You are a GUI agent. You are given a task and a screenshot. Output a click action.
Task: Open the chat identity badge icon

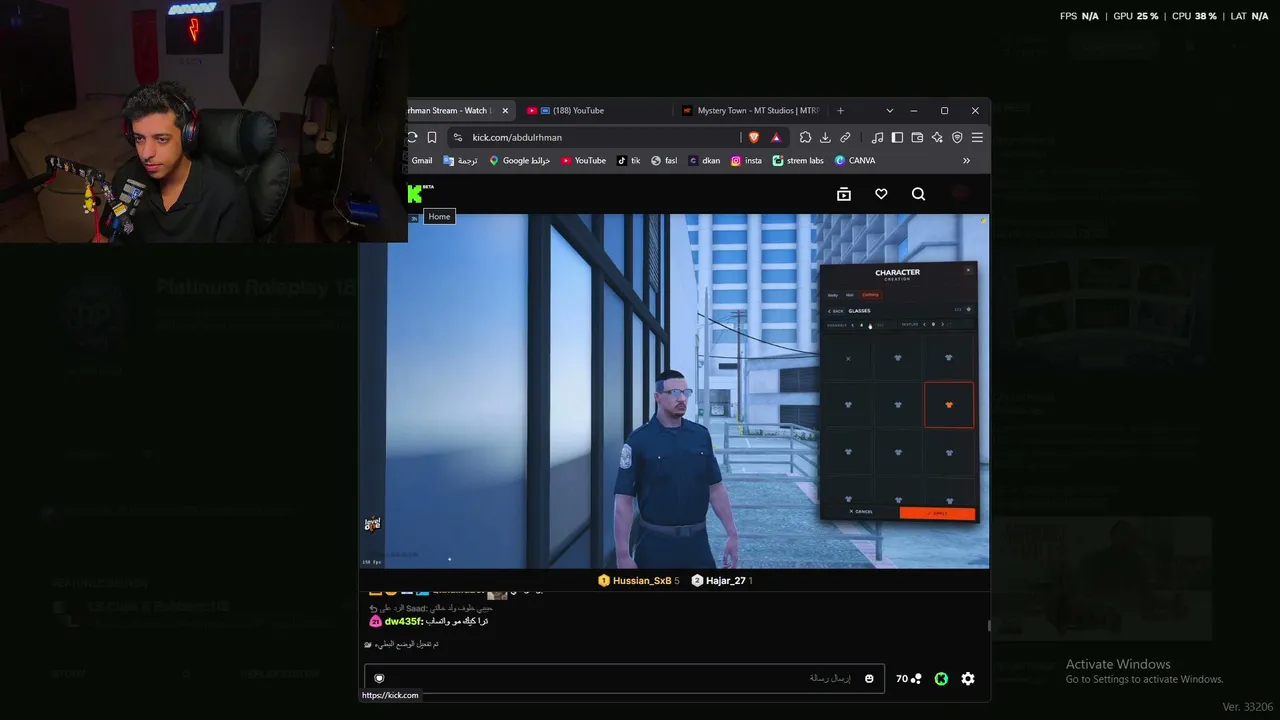pos(379,679)
